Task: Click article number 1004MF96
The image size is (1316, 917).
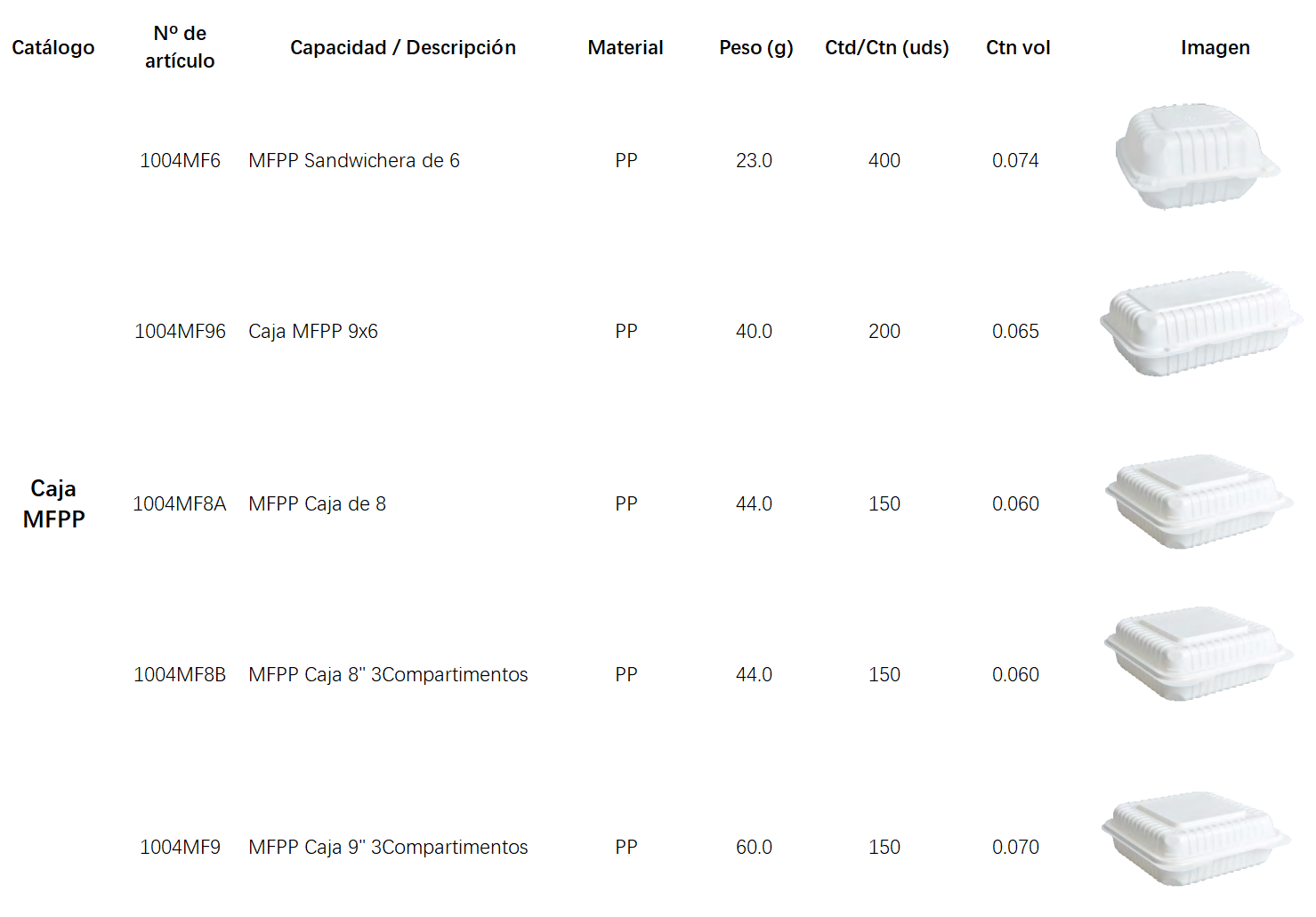Action: (x=180, y=331)
